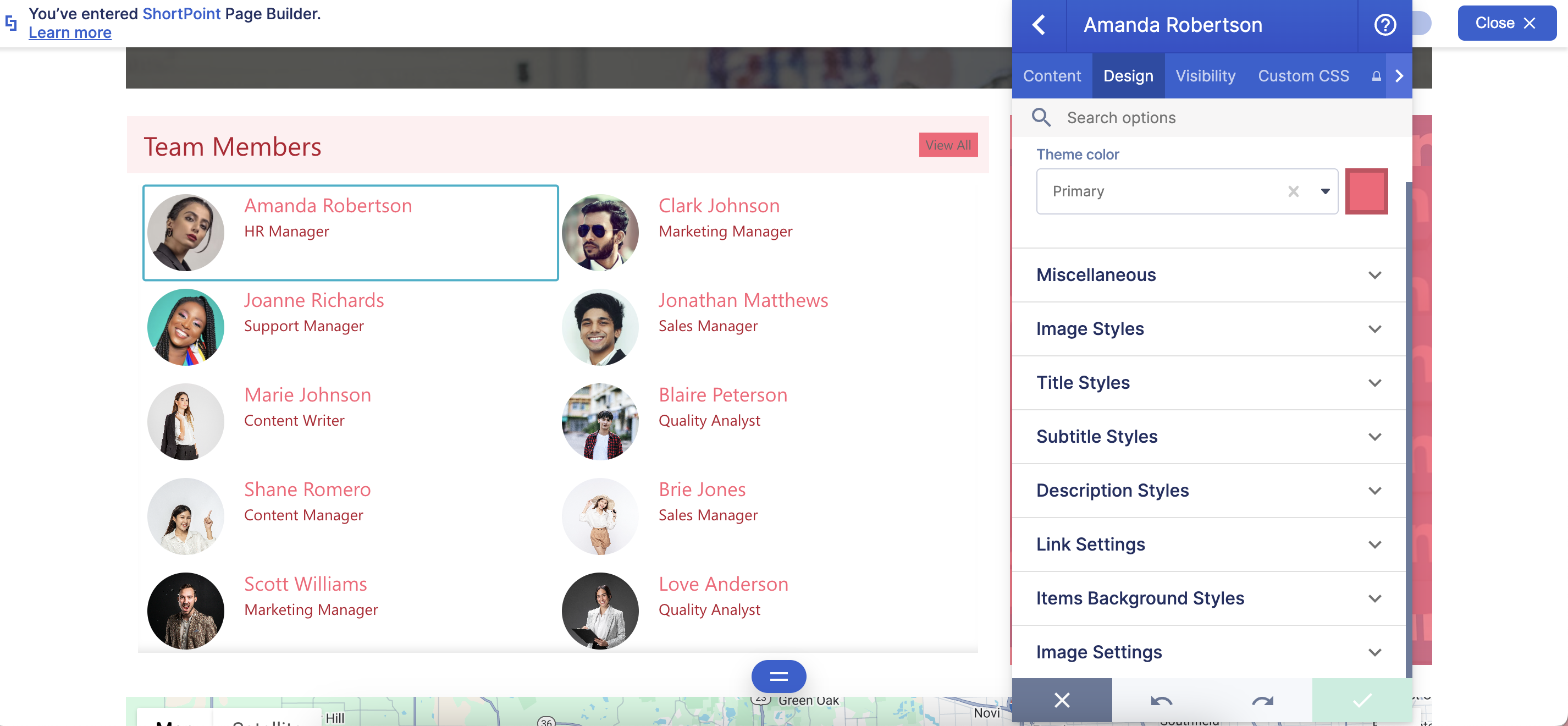Apply changes with the green checkmark
The image size is (1568, 726).
click(1362, 700)
